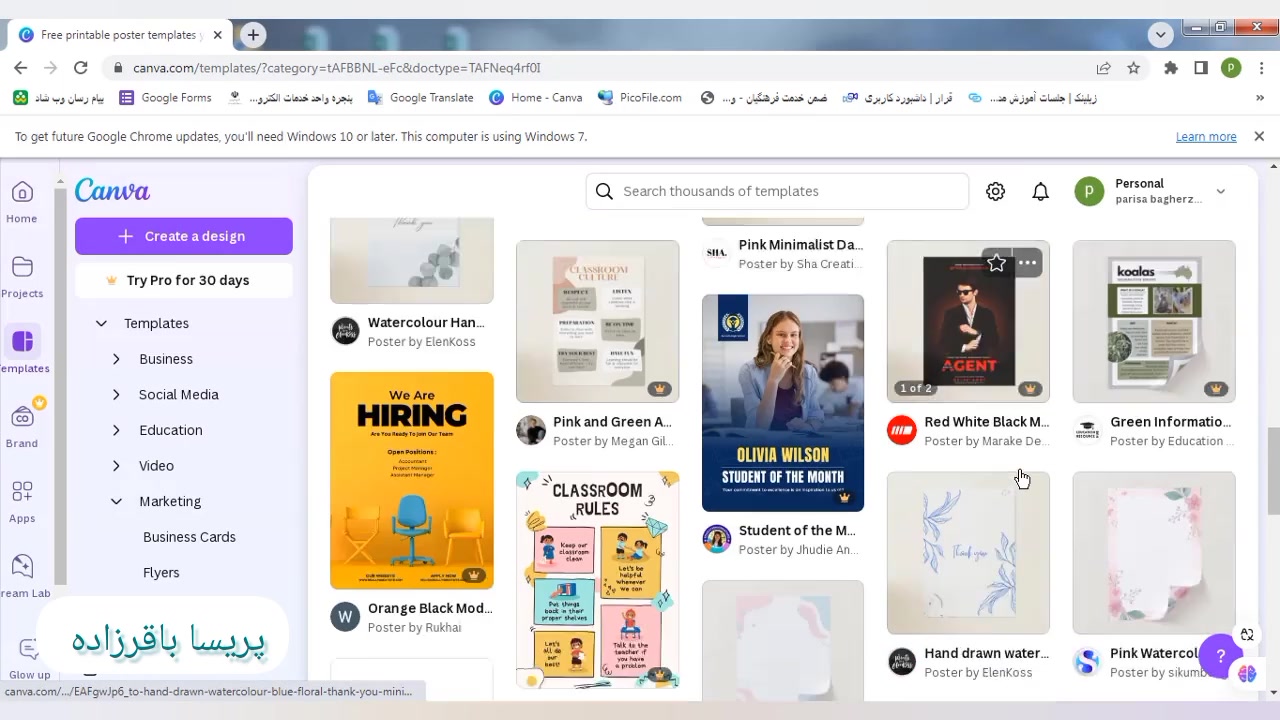Close the poster templates browser tab
The image size is (1280, 720).
tap(217, 35)
